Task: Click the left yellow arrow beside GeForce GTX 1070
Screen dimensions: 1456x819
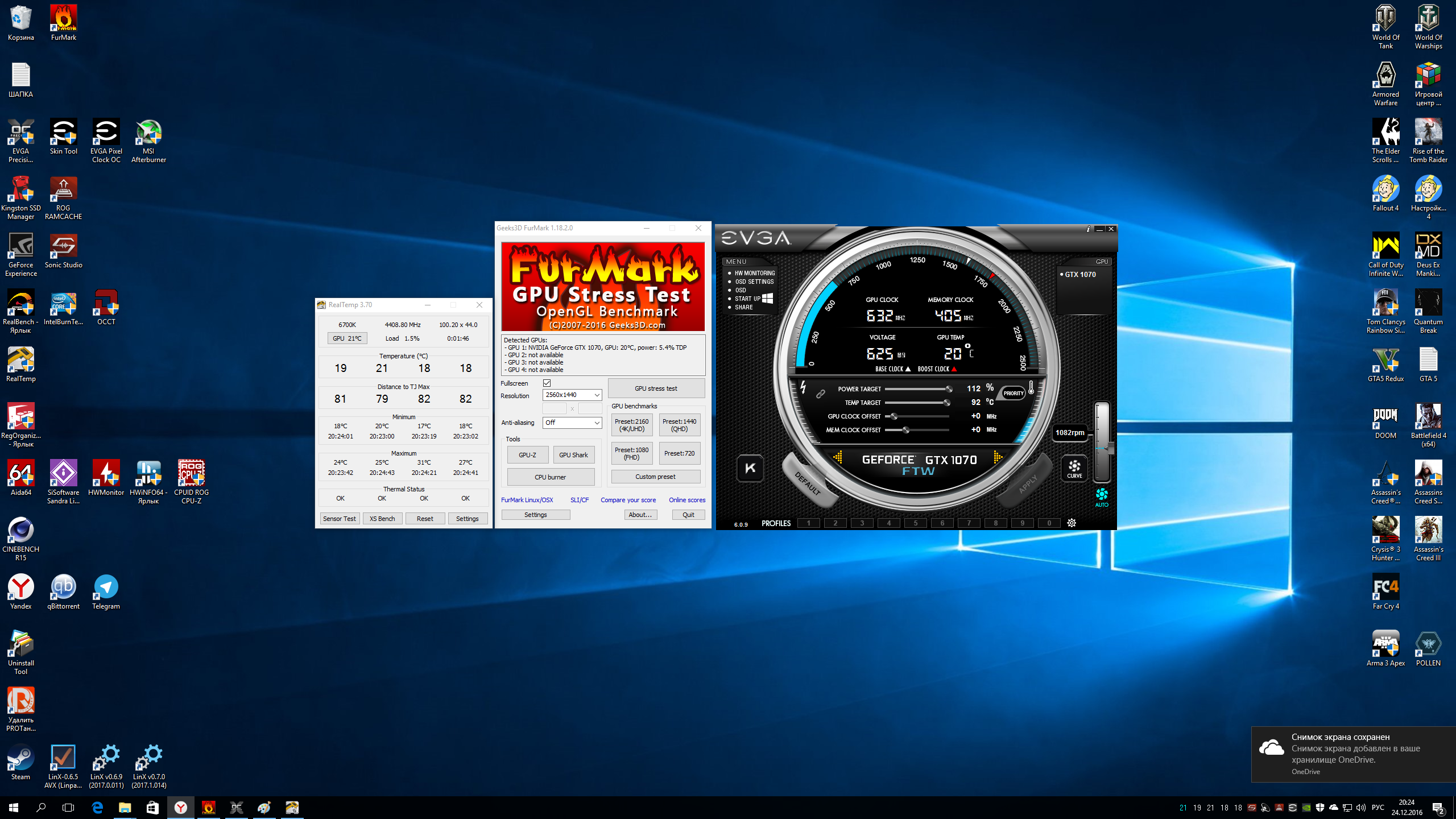Action: pos(838,457)
